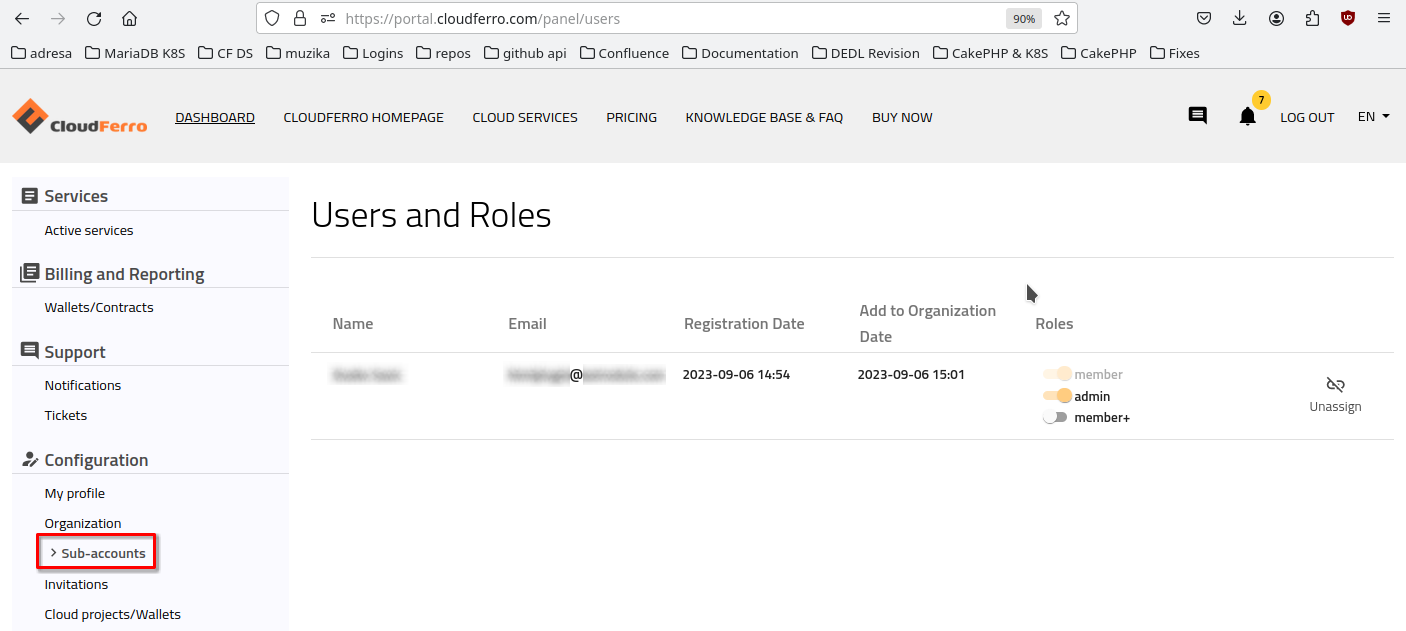Click inside the browser address bar
Screen dimensions: 1406x631
600,18
